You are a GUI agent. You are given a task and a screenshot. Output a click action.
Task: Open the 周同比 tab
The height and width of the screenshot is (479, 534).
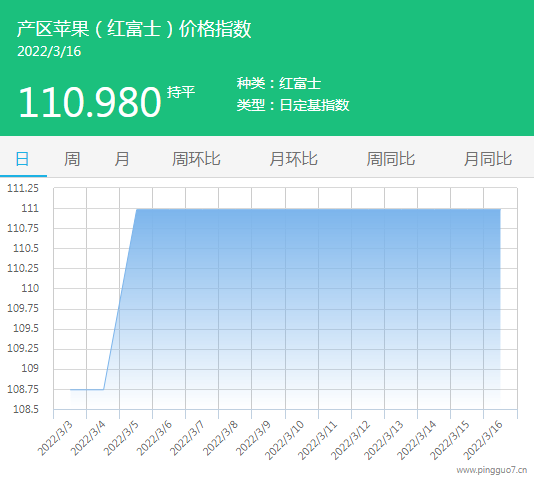point(391,159)
